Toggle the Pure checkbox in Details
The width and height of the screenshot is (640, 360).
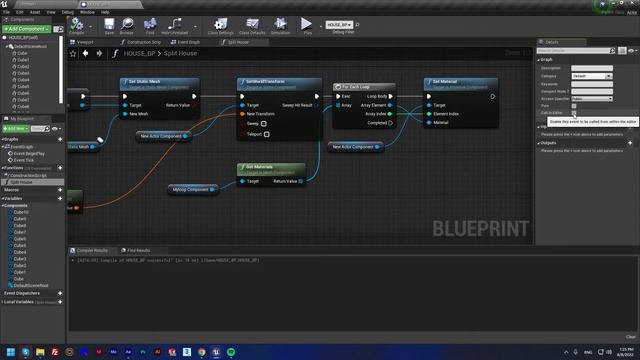574,106
